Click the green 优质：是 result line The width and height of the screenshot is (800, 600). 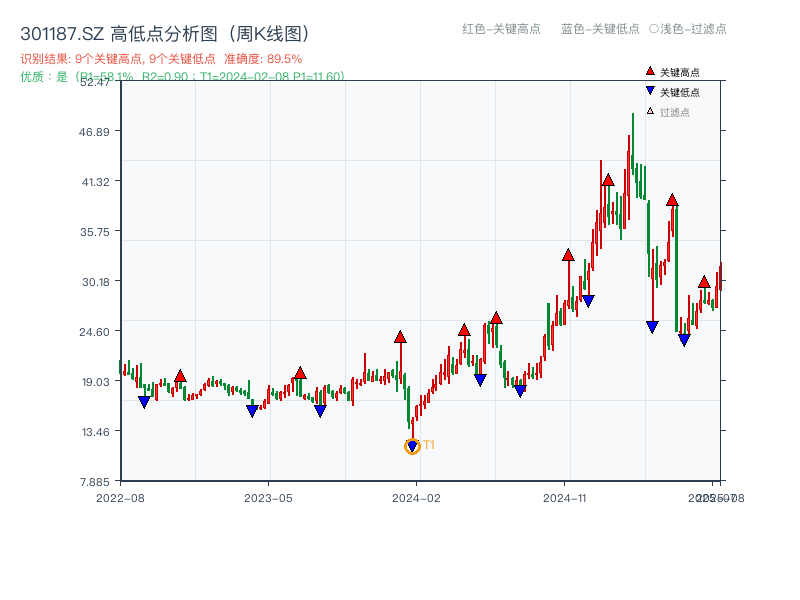(183, 77)
